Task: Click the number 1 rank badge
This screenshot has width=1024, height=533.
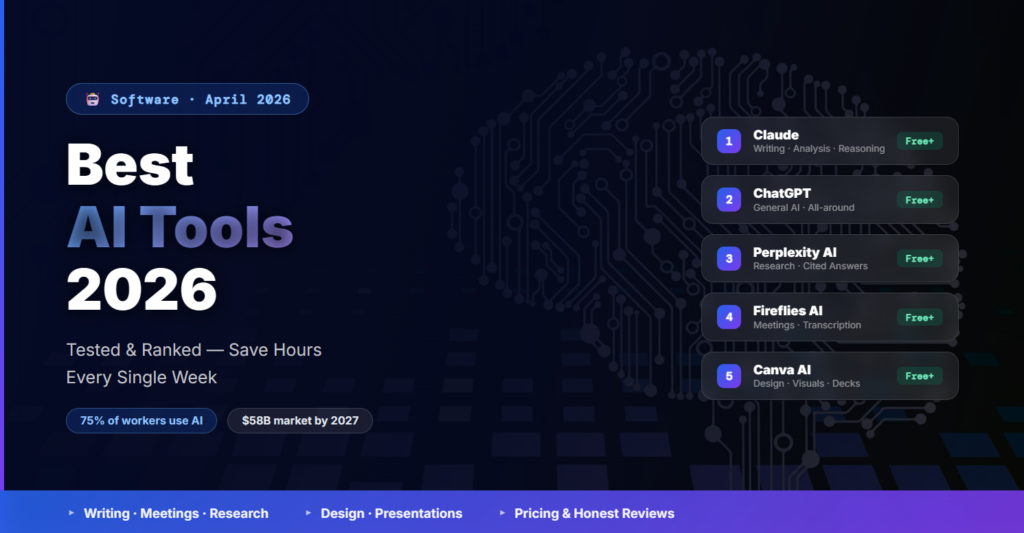Action: click(728, 141)
